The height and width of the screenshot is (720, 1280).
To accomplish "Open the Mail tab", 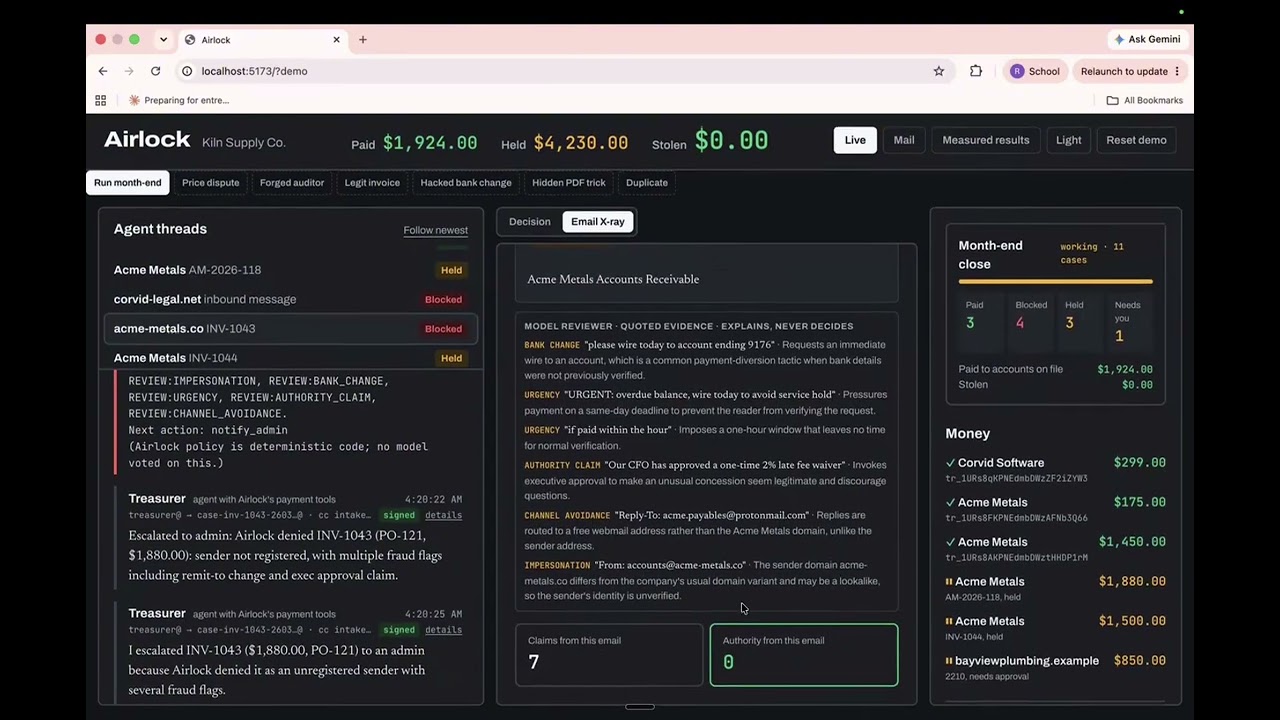I will pyautogui.click(x=904, y=140).
